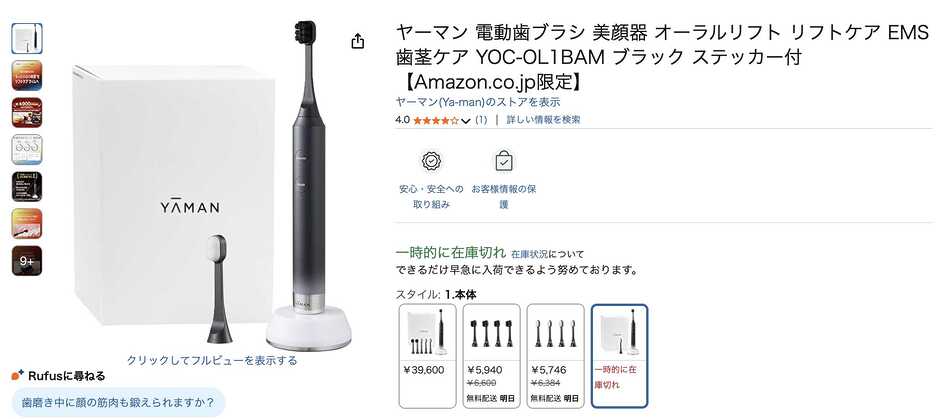Open the 詳しい情報を検索 link
940x419 pixels.
(x=543, y=120)
